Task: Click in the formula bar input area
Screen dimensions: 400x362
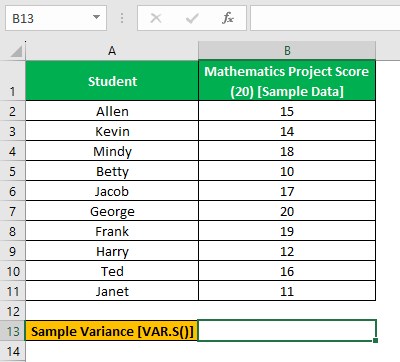Action: tap(325, 18)
